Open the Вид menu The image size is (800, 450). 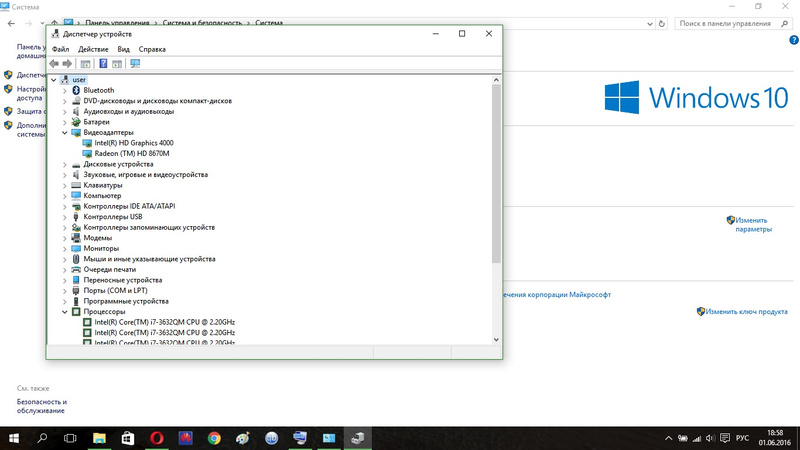point(123,49)
